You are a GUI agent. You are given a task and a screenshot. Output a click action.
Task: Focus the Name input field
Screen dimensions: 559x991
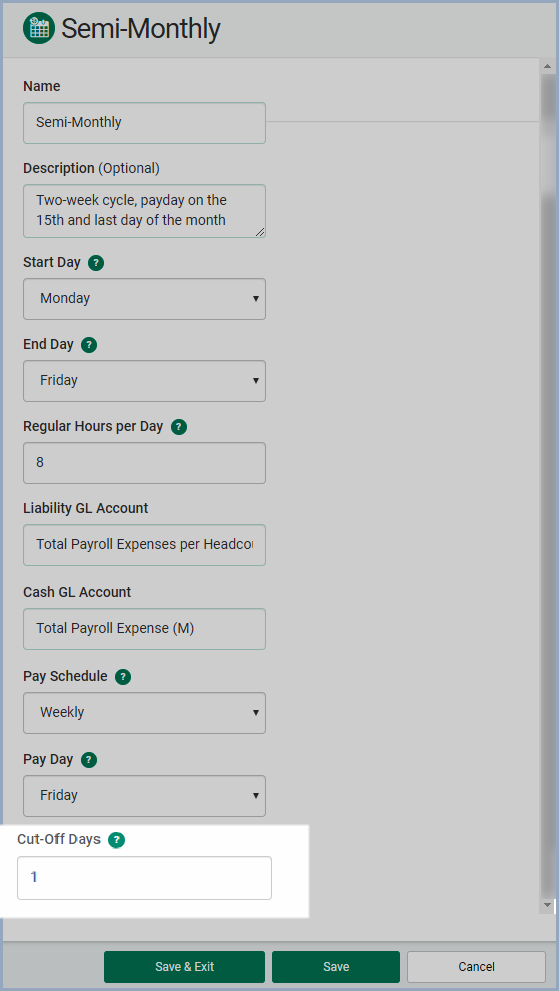coord(144,123)
